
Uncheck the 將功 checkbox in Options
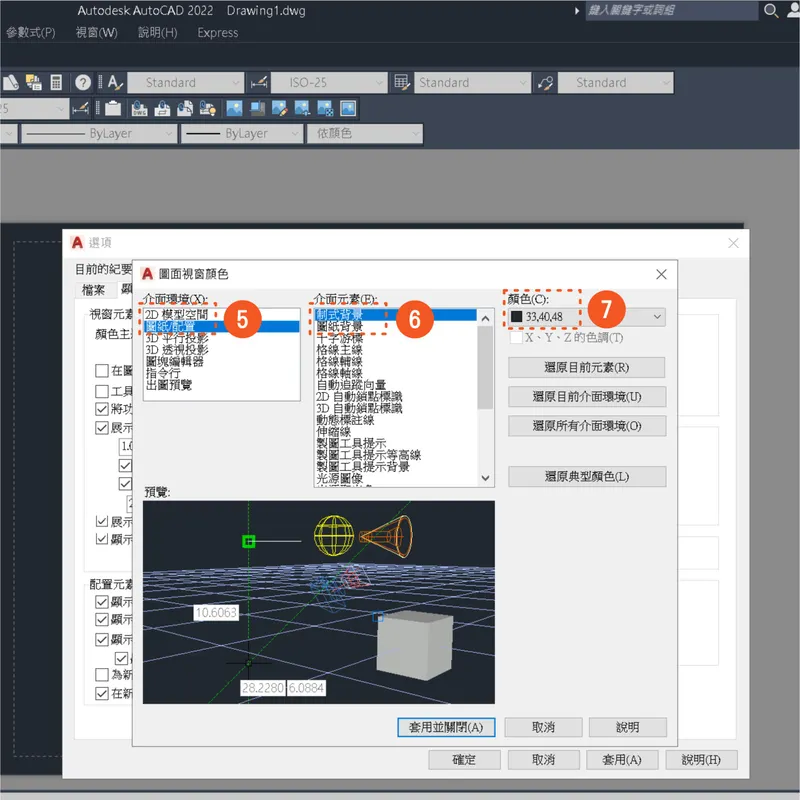pyautogui.click(x=102, y=409)
